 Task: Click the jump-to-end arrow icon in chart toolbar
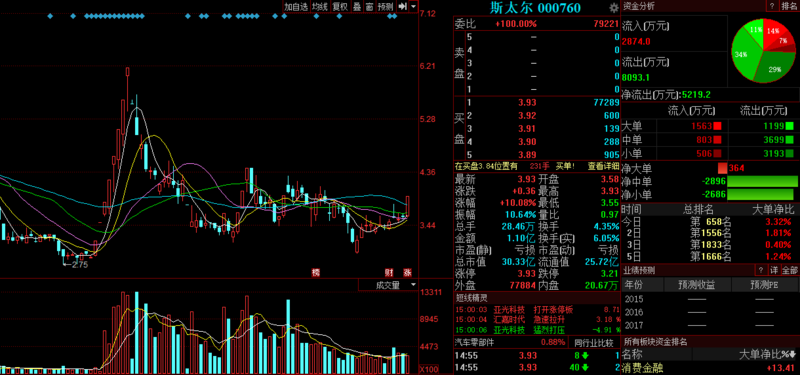click(402, 7)
